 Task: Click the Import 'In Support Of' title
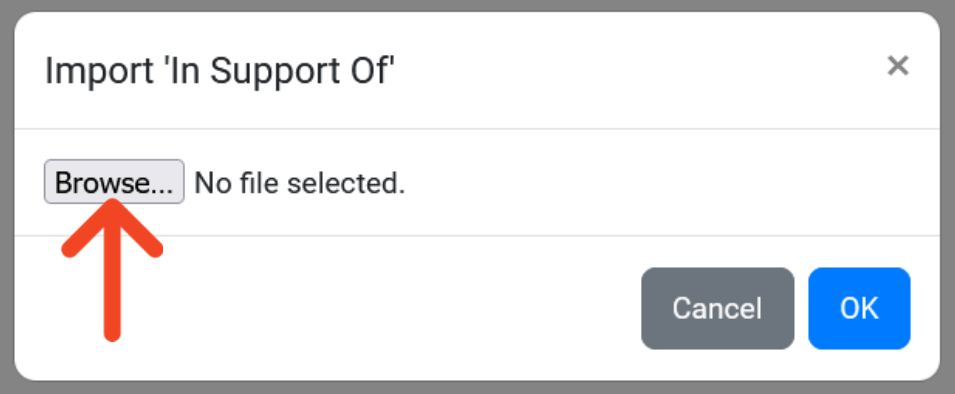tap(220, 71)
